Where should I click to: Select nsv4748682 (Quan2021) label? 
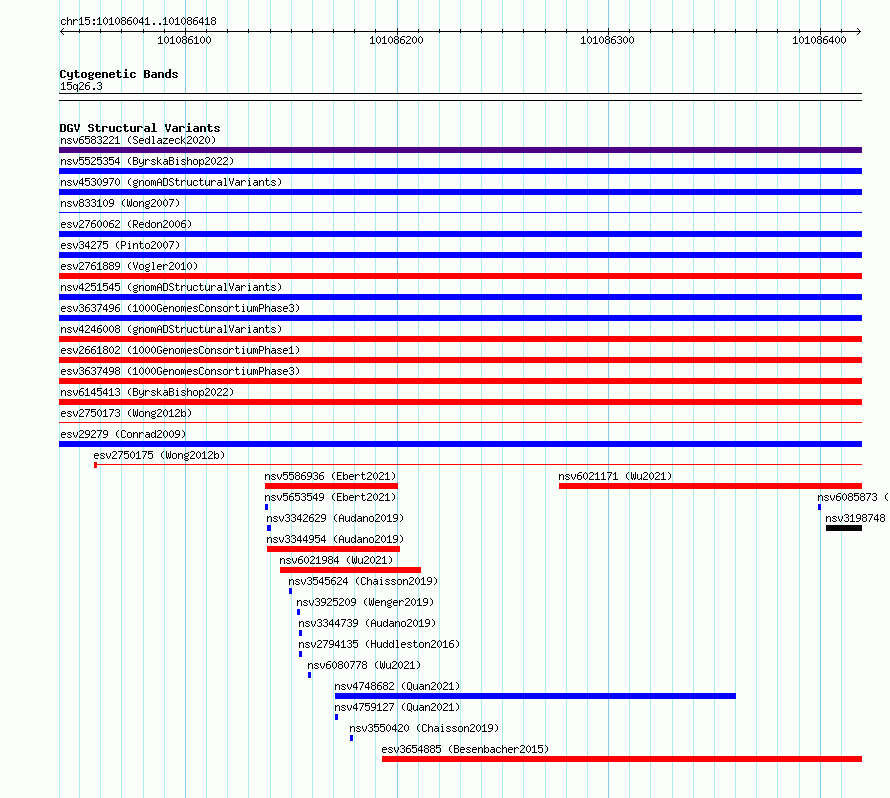tap(397, 686)
